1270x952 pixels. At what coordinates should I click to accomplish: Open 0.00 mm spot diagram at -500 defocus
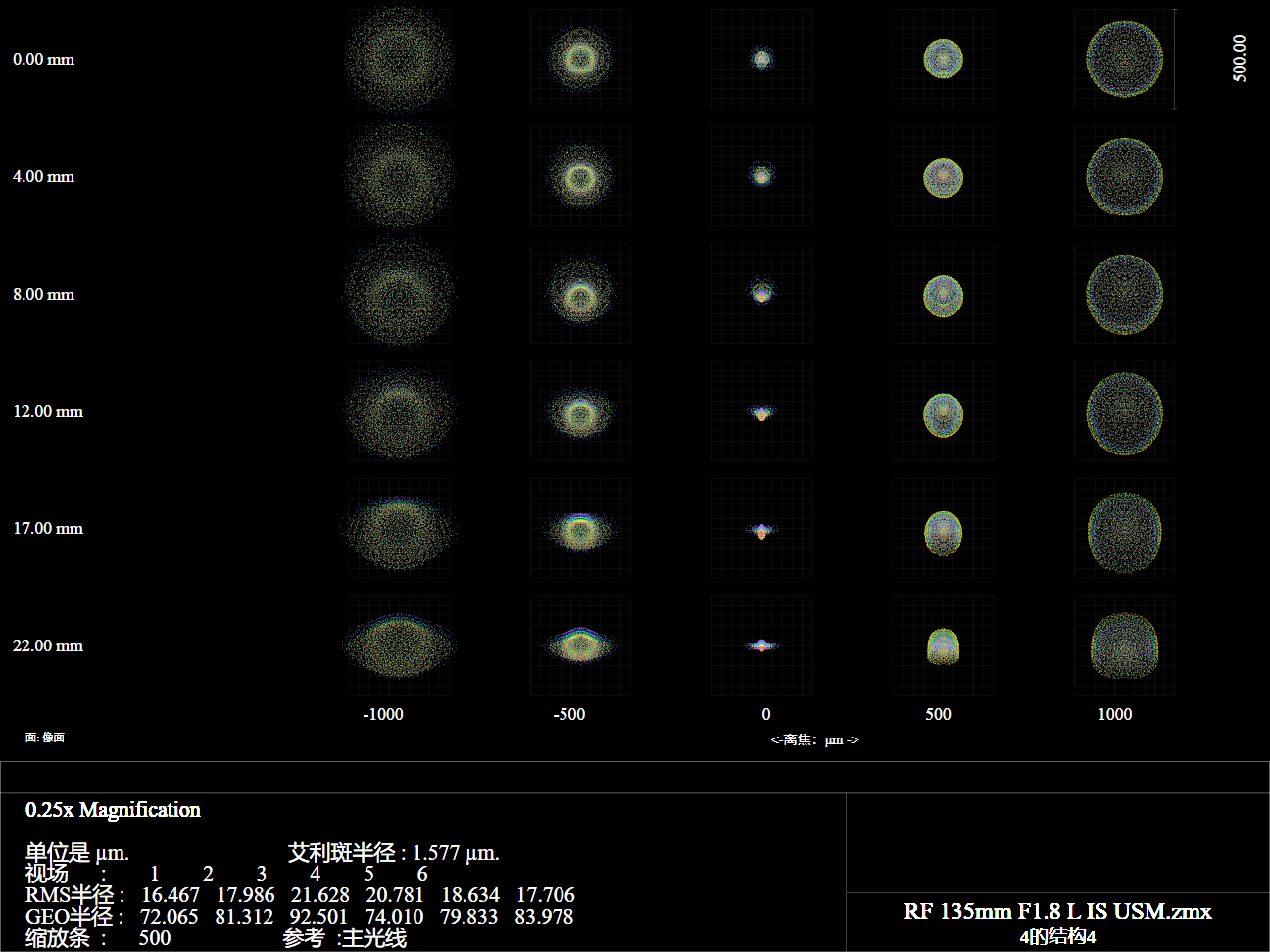tap(580, 59)
